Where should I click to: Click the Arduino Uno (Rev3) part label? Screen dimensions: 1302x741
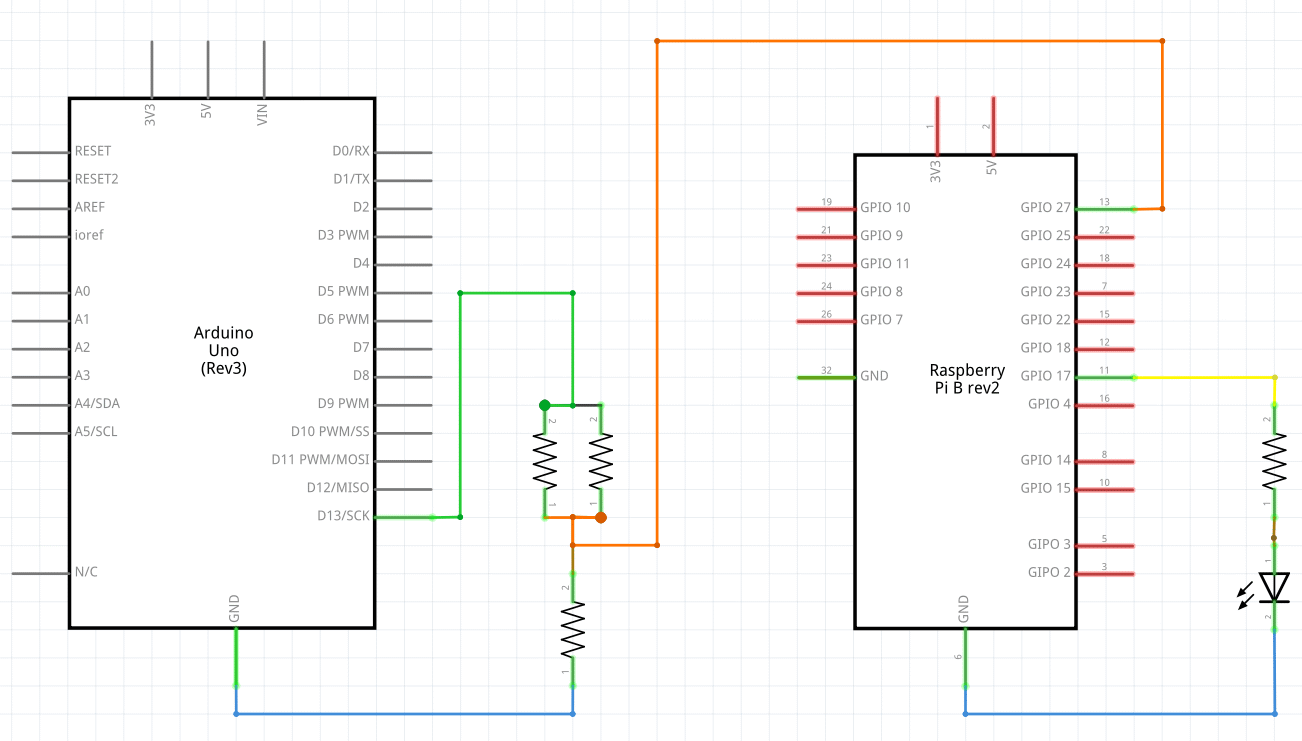tap(223, 350)
